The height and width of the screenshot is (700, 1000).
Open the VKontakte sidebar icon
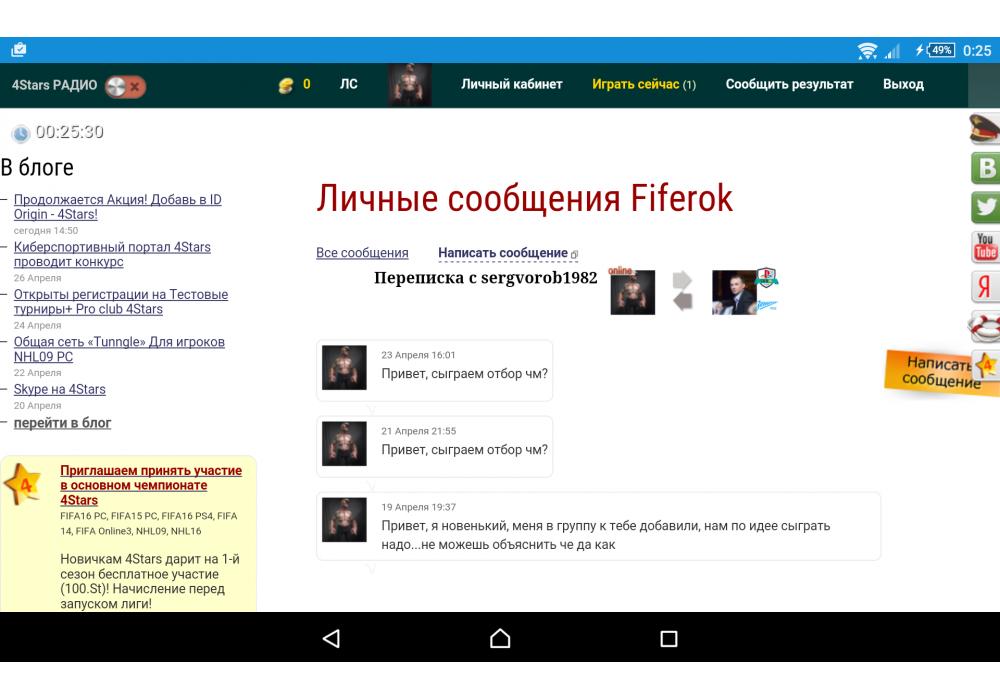click(x=986, y=167)
